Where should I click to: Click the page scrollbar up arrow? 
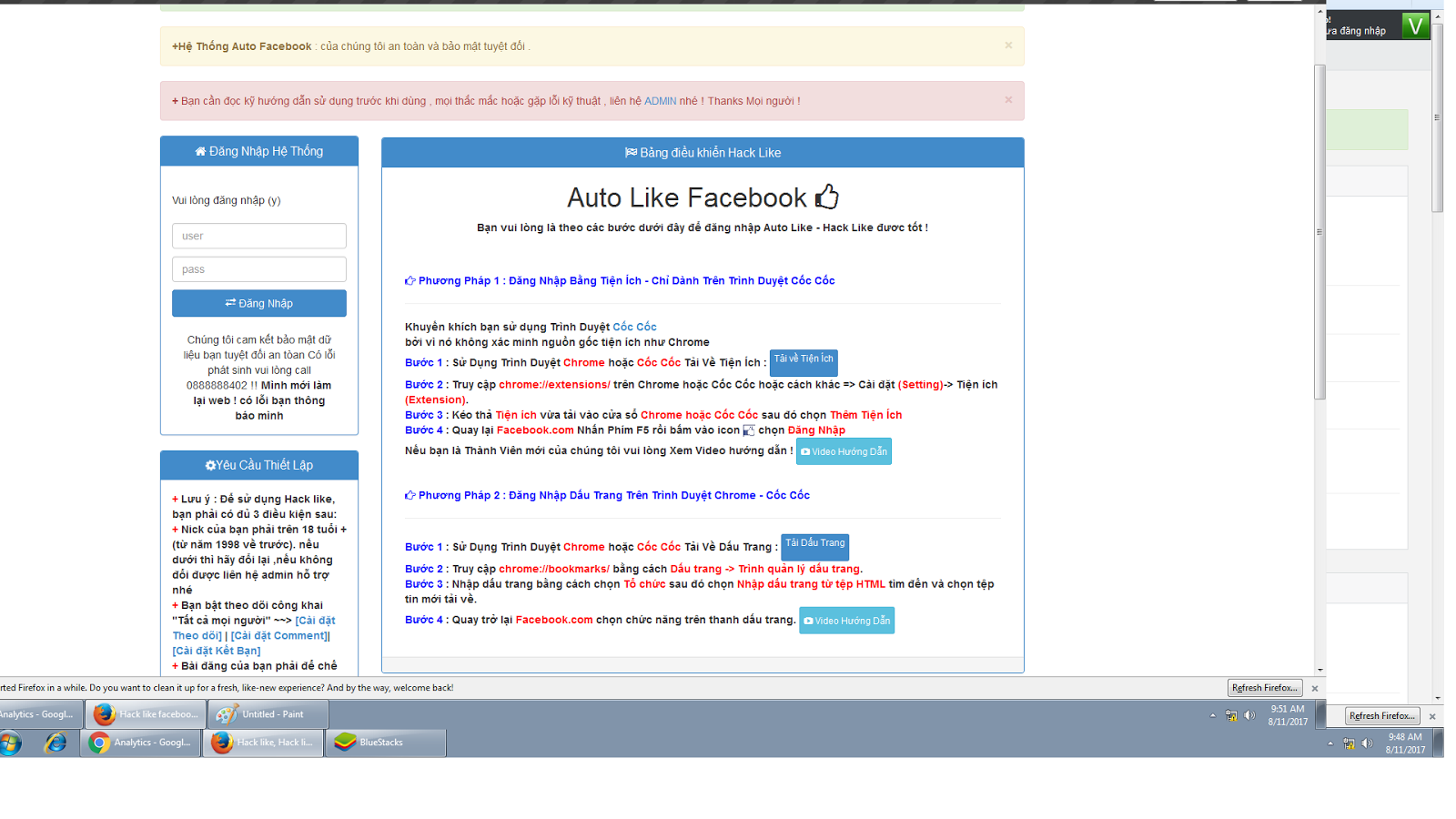(1319, 12)
